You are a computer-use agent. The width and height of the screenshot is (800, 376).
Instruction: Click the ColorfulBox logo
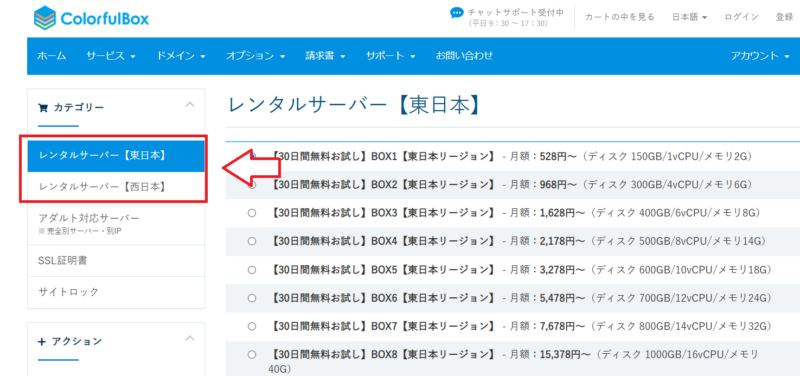pyautogui.click(x=91, y=18)
